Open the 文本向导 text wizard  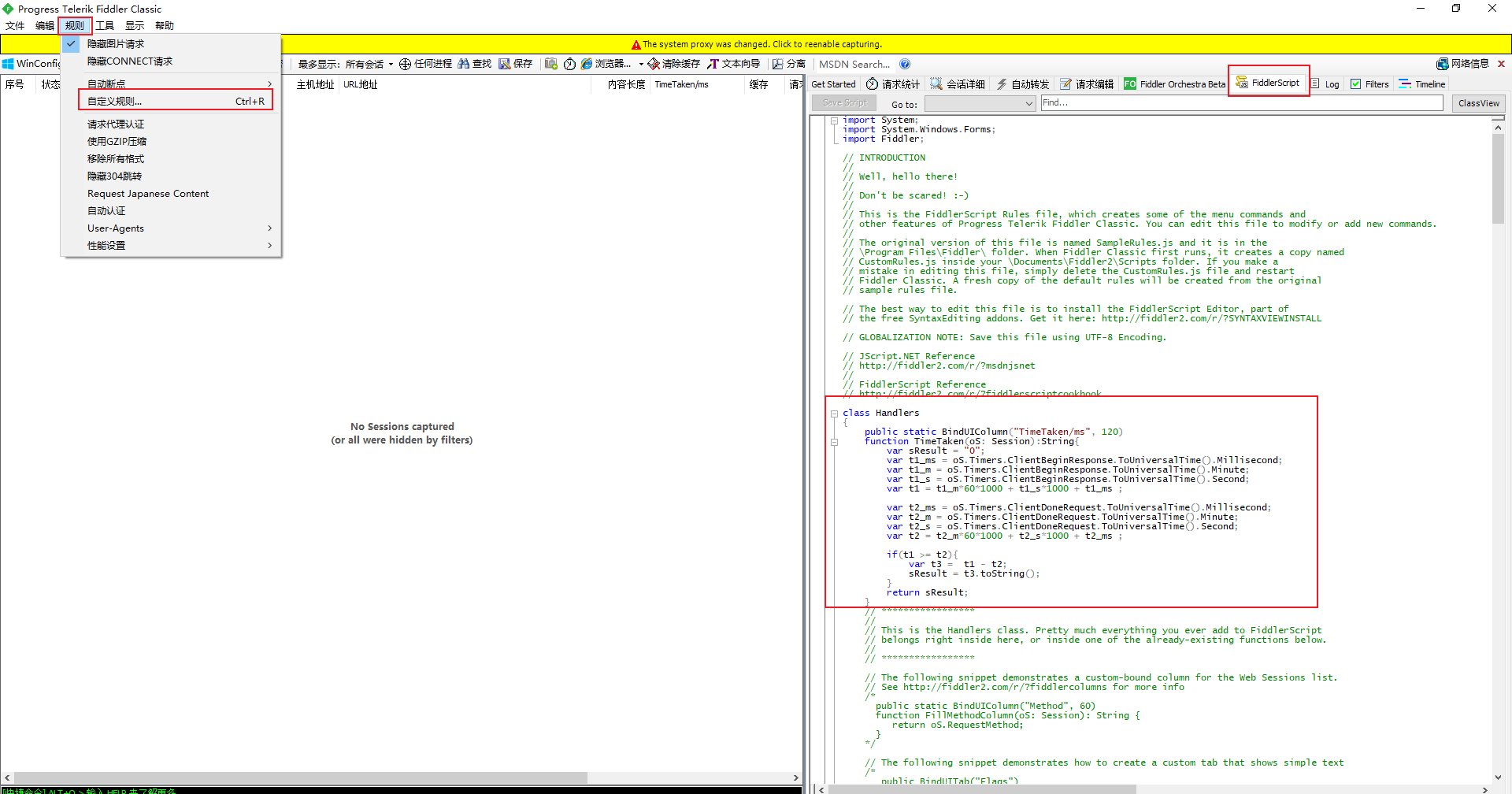(x=734, y=64)
